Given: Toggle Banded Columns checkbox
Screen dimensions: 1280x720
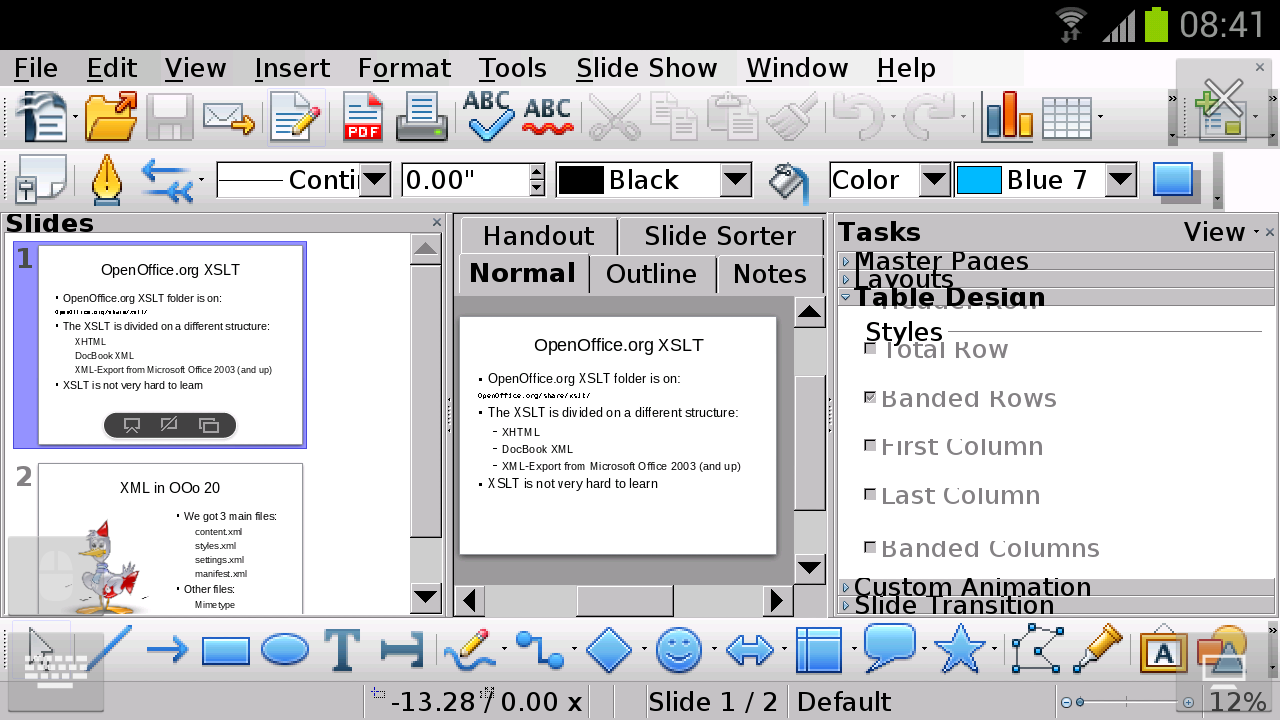Looking at the screenshot, I should pos(870,548).
